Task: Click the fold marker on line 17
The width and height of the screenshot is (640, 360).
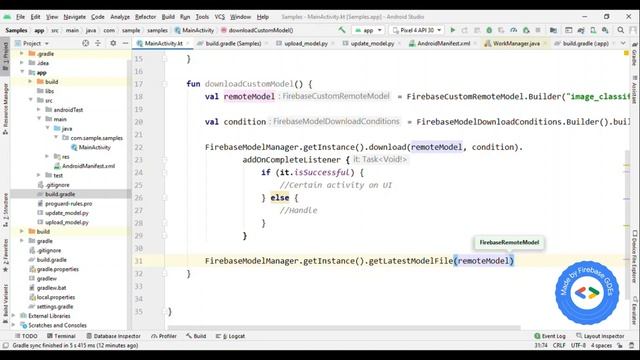Action: (x=165, y=84)
